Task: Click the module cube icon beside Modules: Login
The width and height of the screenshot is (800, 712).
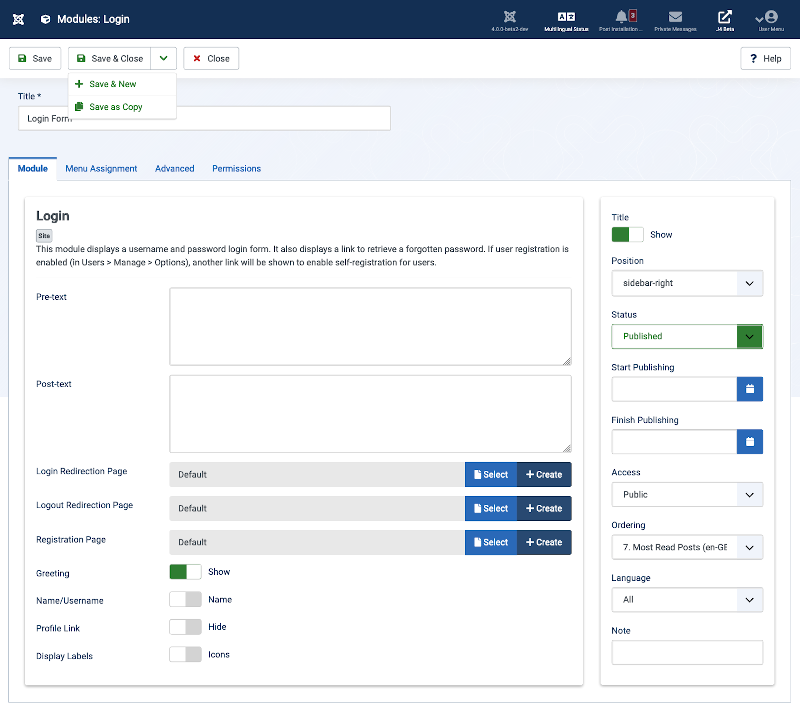Action: click(x=45, y=19)
